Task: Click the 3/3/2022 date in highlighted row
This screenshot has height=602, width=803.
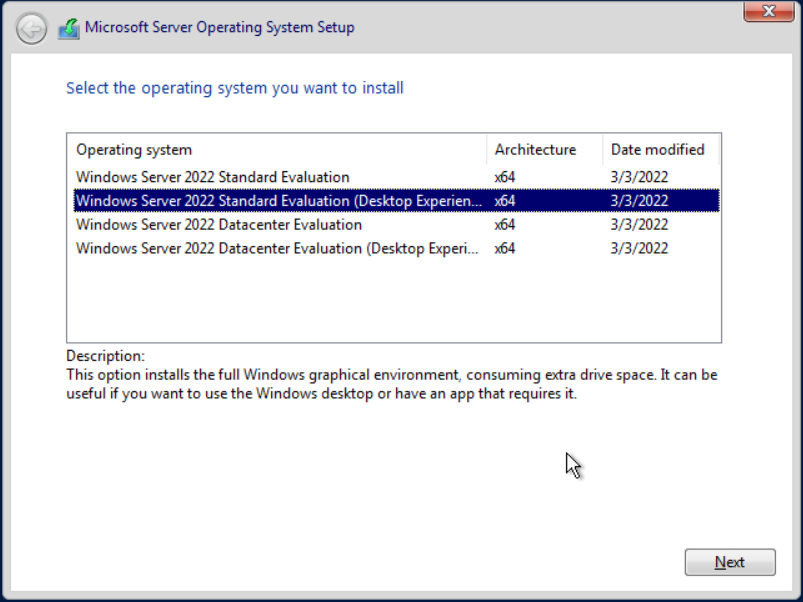Action: (639, 201)
